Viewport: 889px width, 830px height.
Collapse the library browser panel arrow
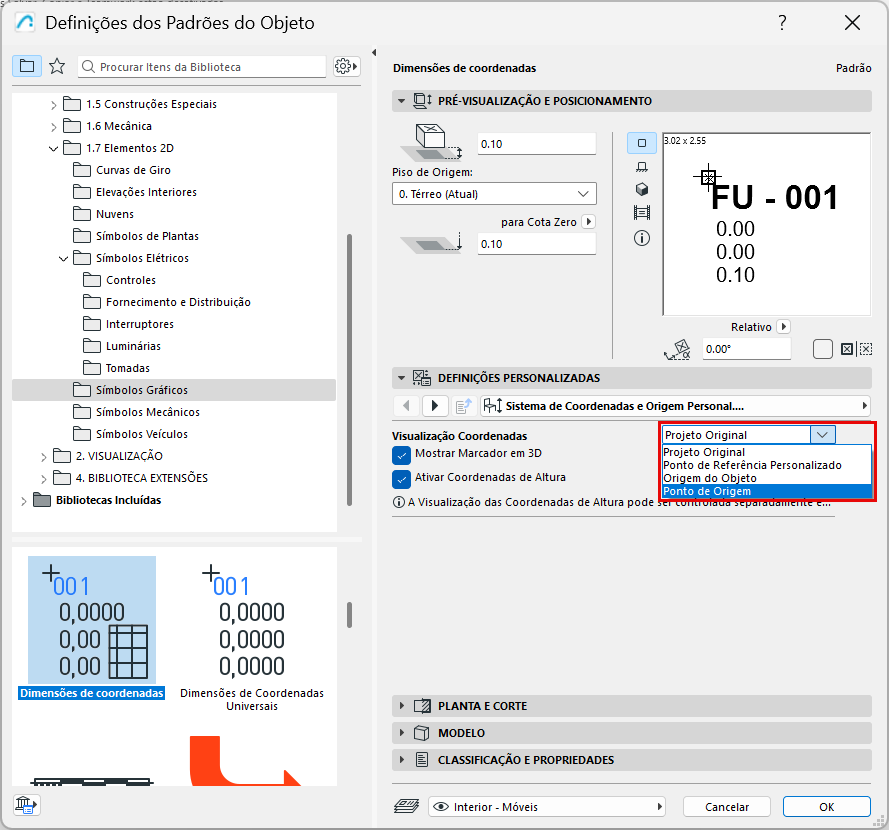pos(374,53)
